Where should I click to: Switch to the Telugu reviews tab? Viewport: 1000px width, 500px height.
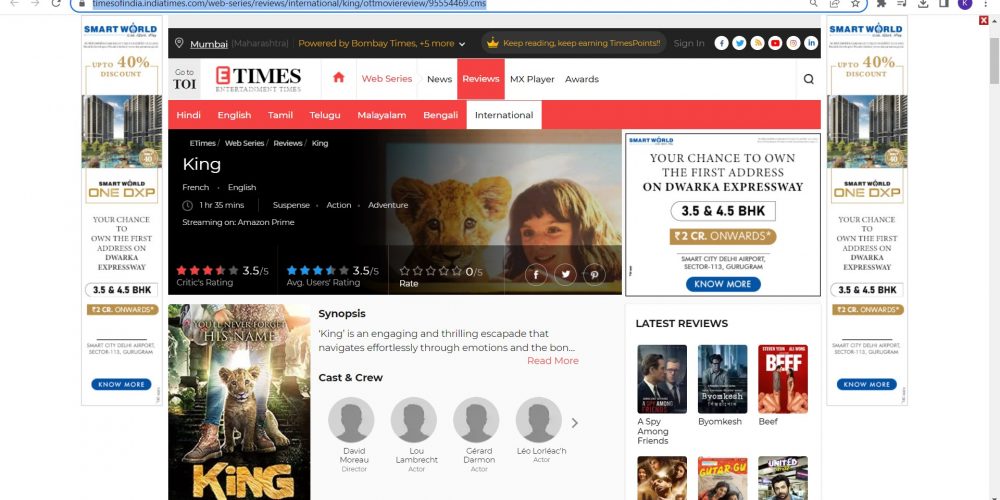click(325, 115)
